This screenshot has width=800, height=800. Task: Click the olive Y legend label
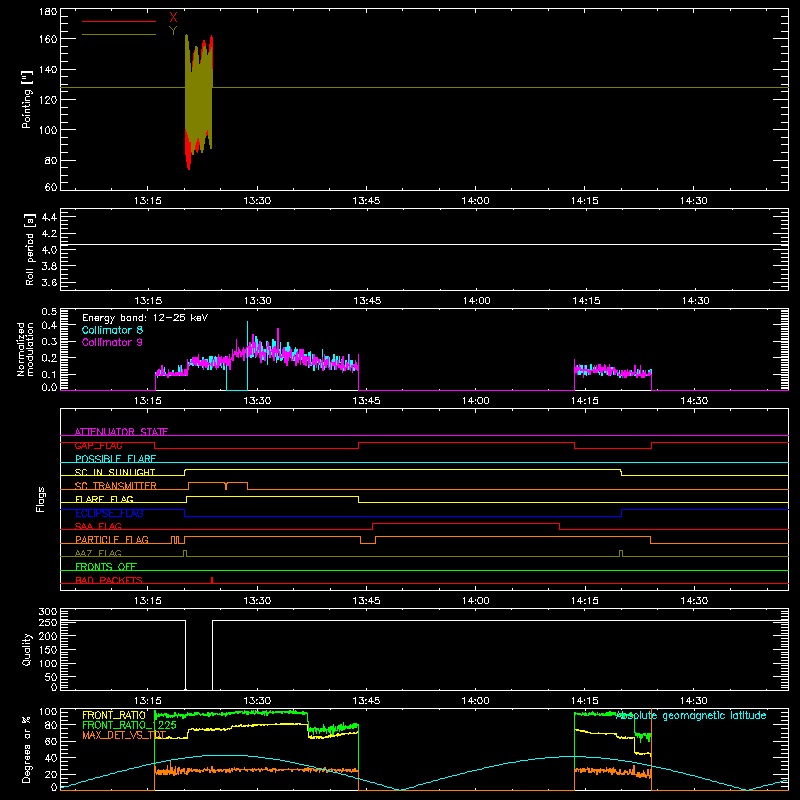[x=173, y=31]
